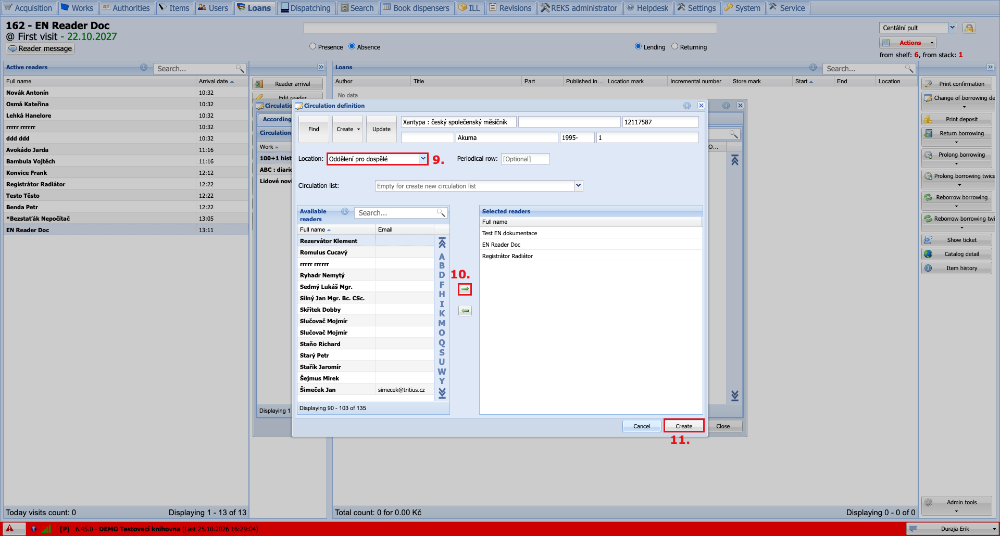Screen dimensions: 1000x536
Task: Click green signal bars icon in status bar
Action: point(47,528)
